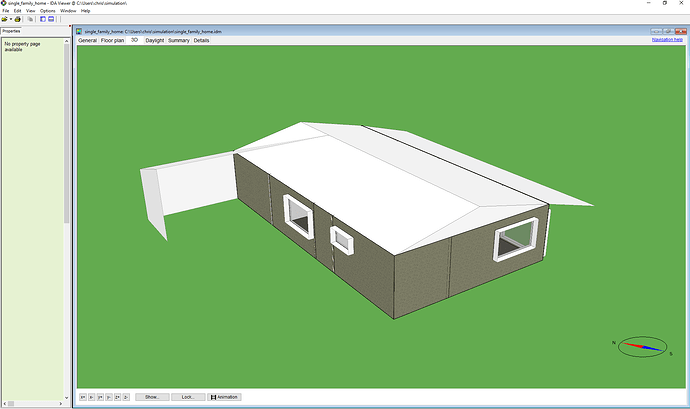Click the y- view direction button
The width and height of the screenshot is (690, 409).
pyautogui.click(x=109, y=397)
